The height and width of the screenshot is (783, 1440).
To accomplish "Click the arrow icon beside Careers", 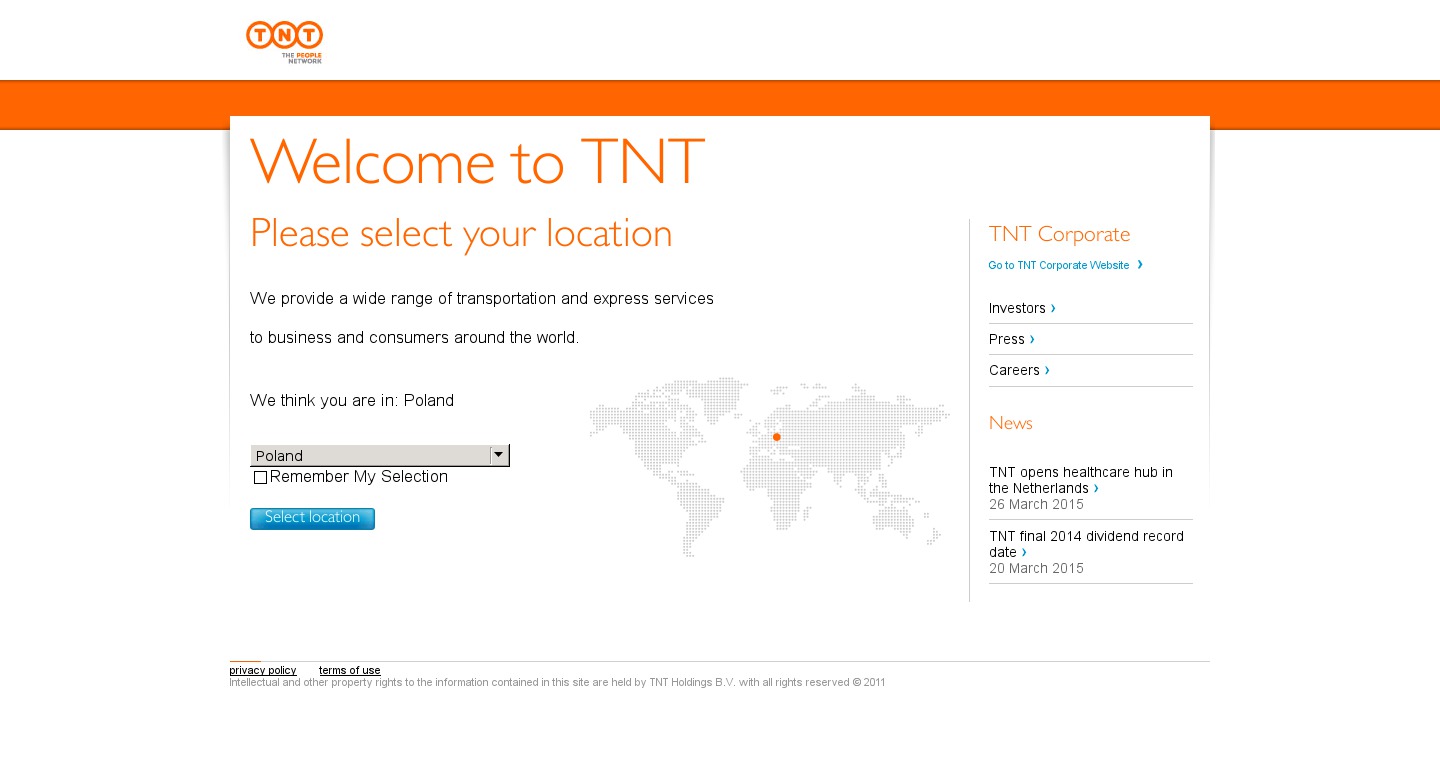I will tap(1047, 370).
